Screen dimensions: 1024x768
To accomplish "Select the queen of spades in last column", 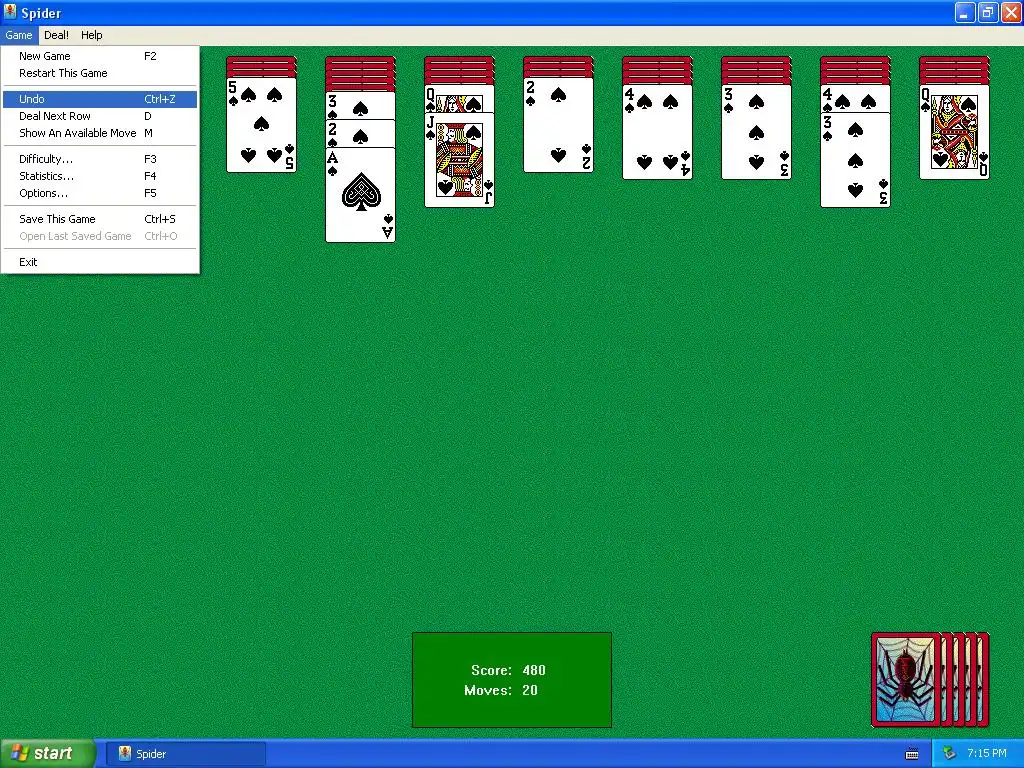I will point(954,132).
